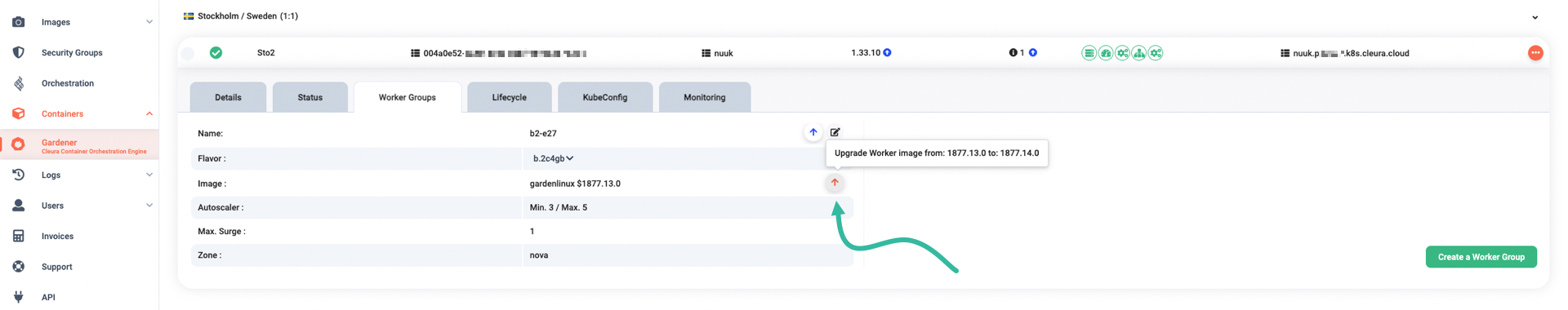The image size is (1568, 310).
Task: Collapse the Stockholm / Sweden region chevron
Action: [x=1535, y=17]
